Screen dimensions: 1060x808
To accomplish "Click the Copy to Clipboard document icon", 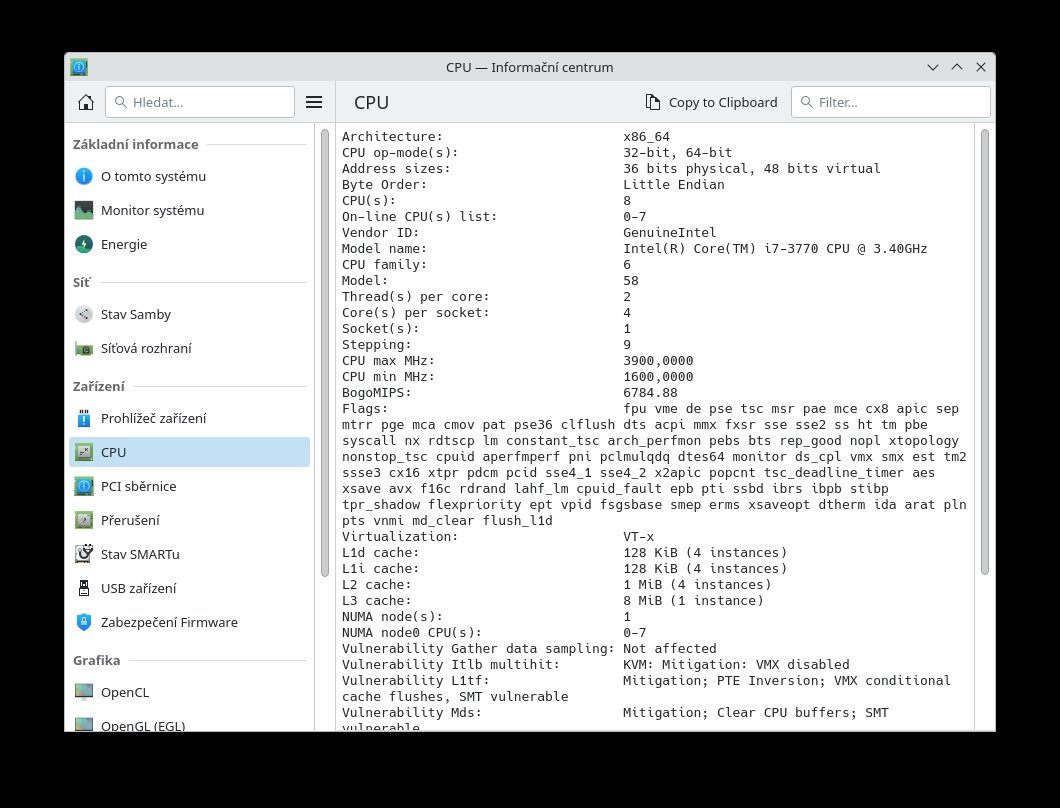I will pyautogui.click(x=652, y=102).
